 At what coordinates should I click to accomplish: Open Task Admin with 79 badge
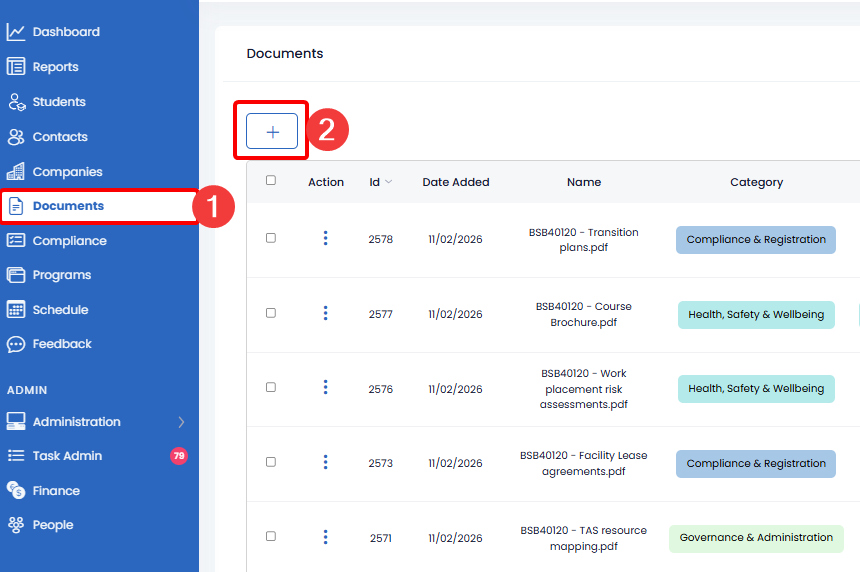click(67, 456)
